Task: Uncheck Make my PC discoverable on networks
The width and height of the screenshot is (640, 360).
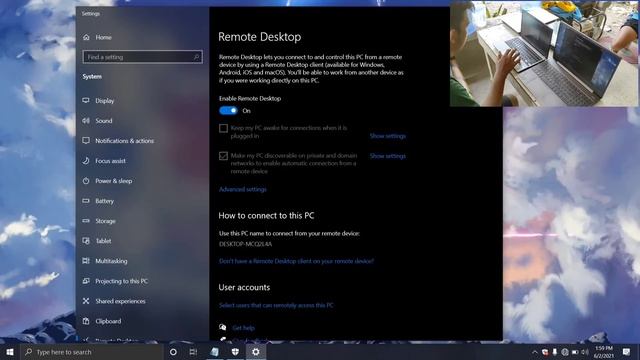Action: pos(223,156)
